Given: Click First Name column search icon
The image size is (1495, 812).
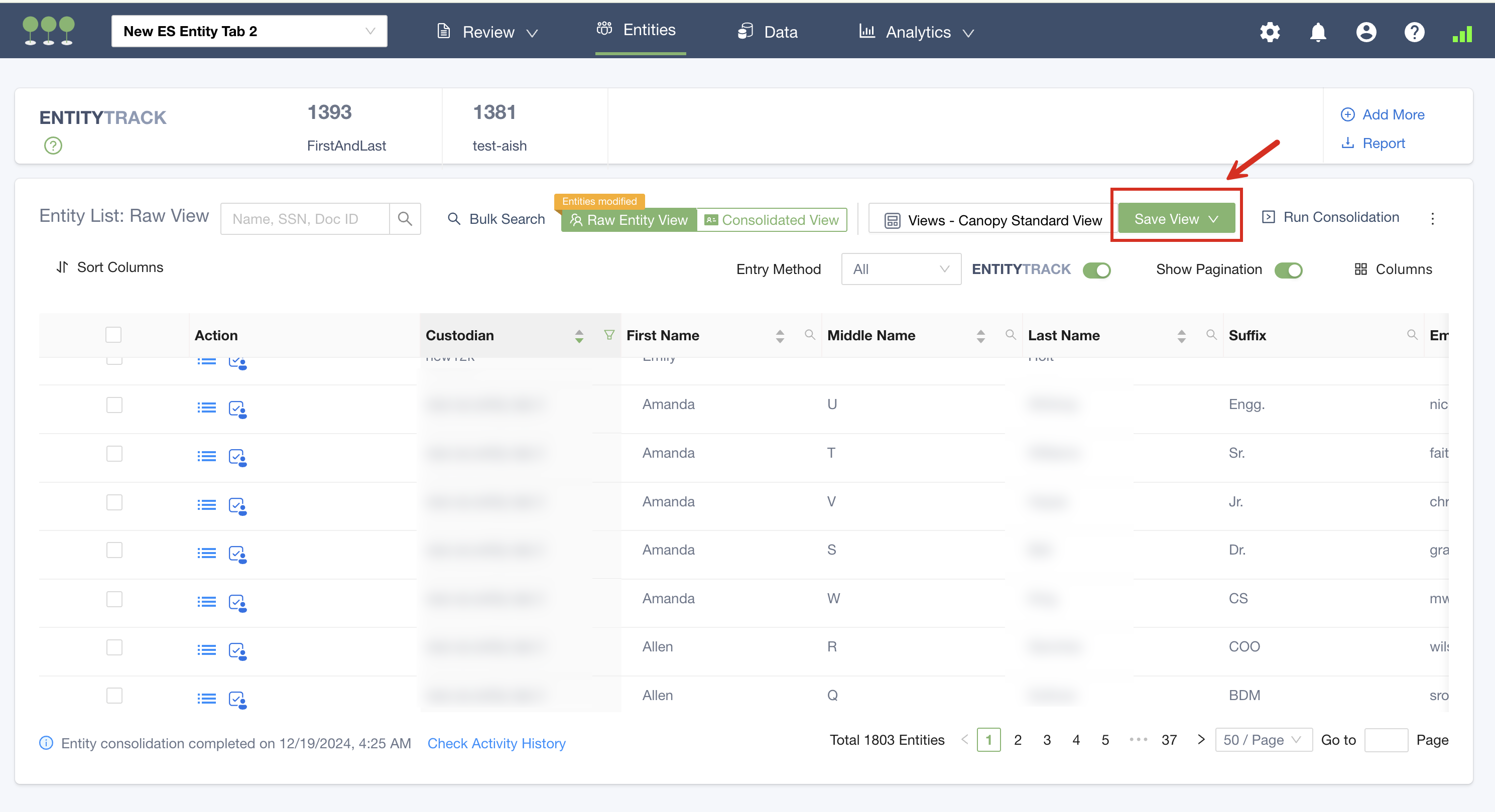Looking at the screenshot, I should pos(810,335).
